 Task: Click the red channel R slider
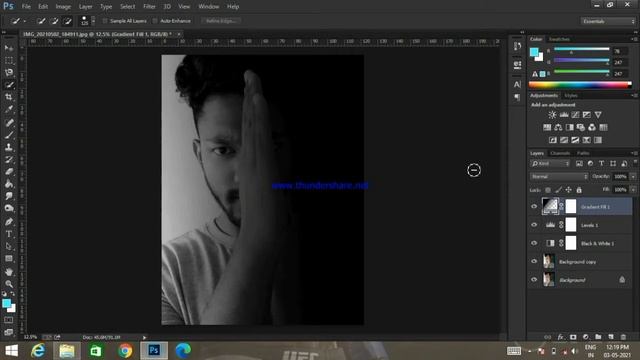[582, 50]
